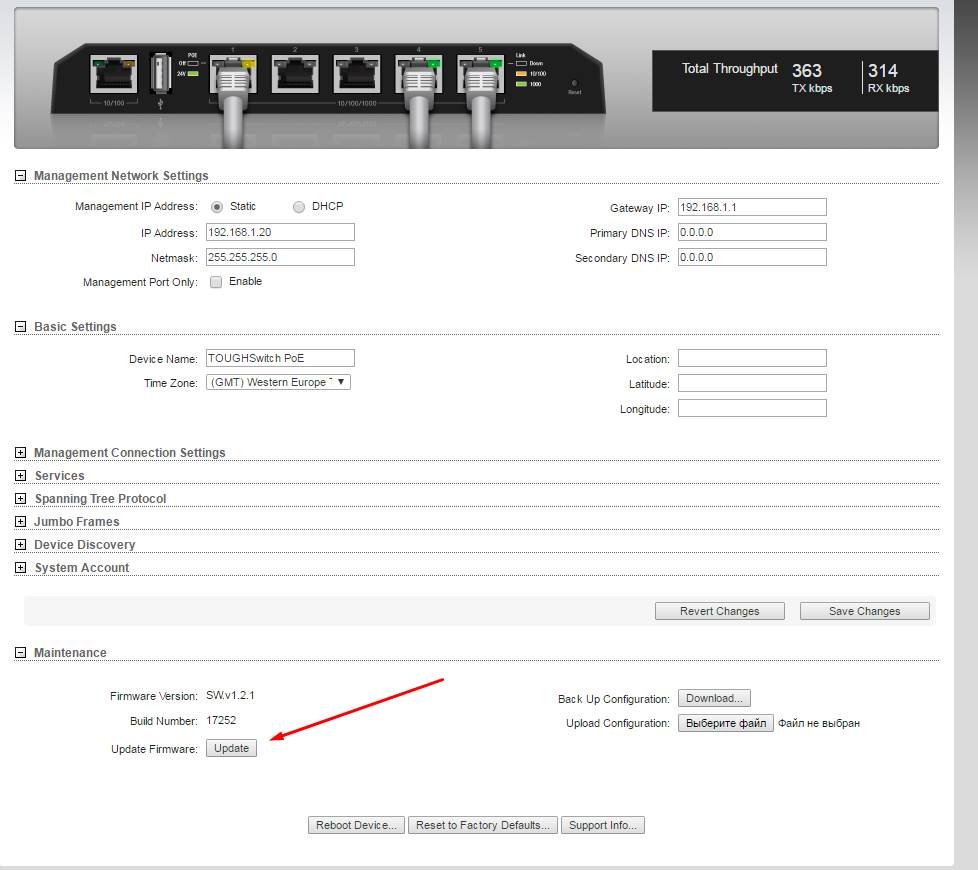Enable the Management Port Only checkbox
The image size is (978, 870).
coord(216,282)
